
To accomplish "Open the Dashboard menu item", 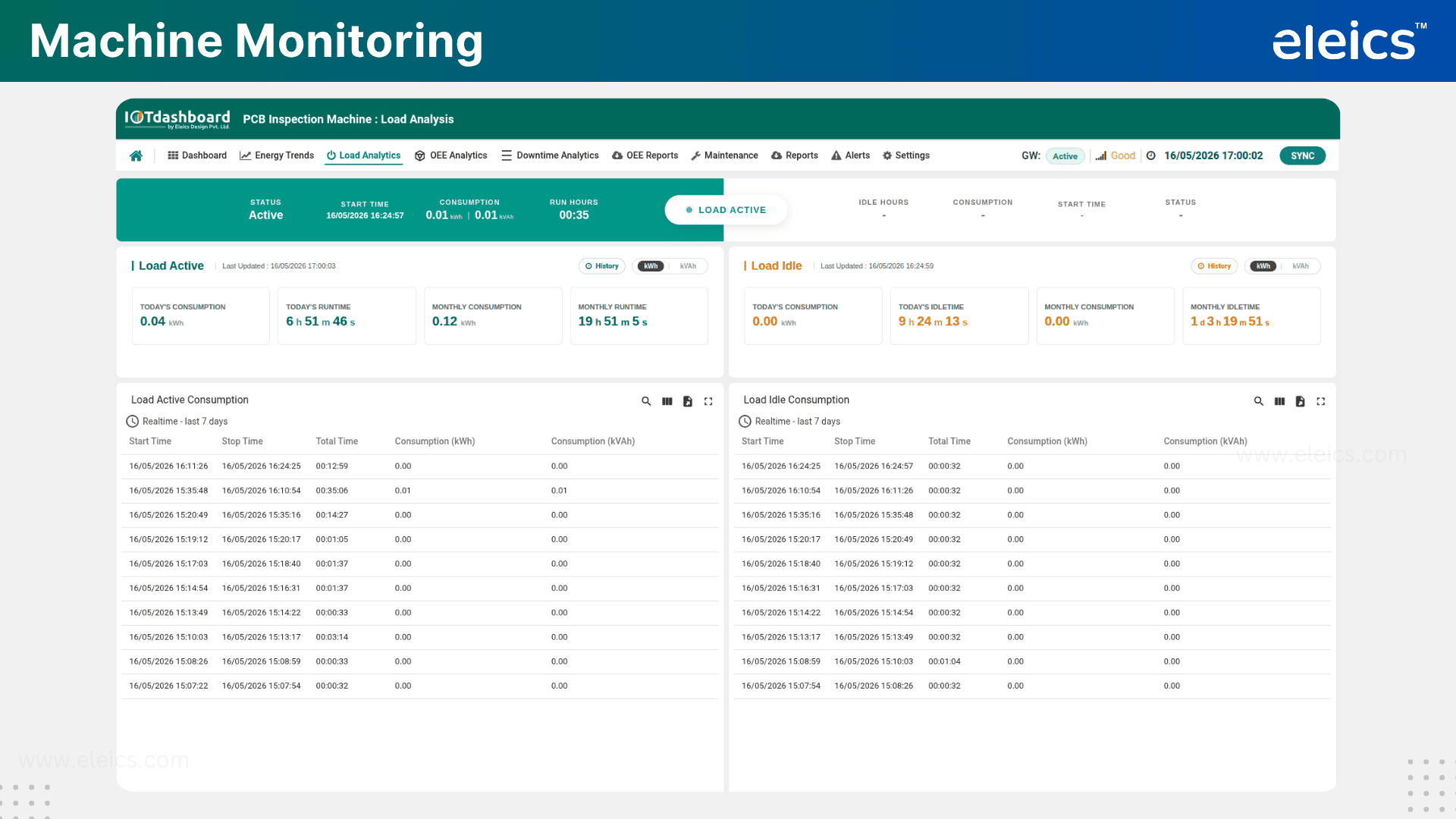I will coord(197,155).
